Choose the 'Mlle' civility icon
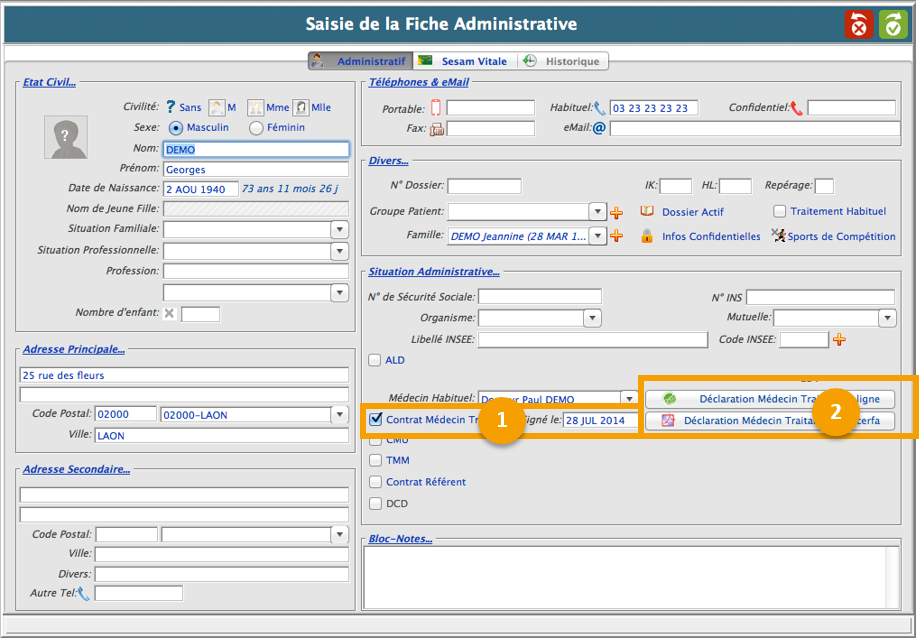Viewport: 919px width, 638px height. (301, 107)
